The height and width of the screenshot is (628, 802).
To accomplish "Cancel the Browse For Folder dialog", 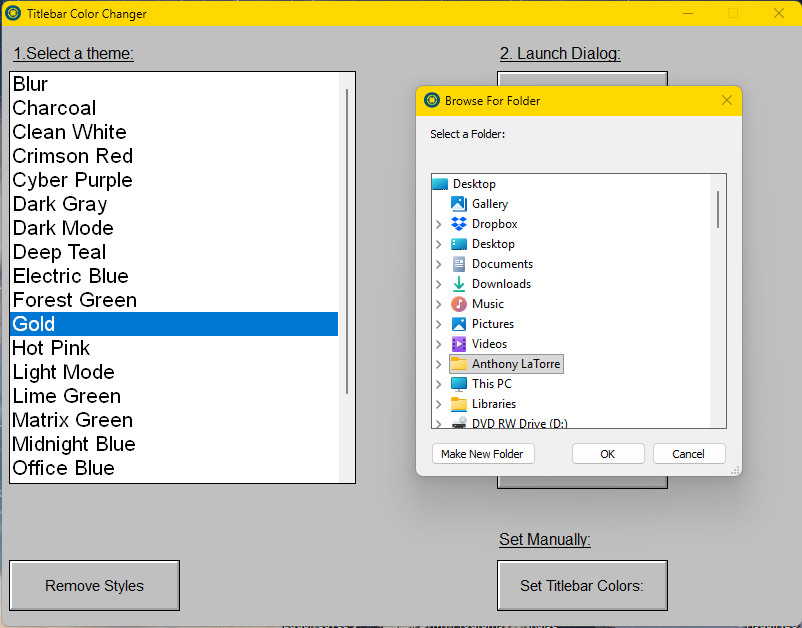I will pos(688,454).
